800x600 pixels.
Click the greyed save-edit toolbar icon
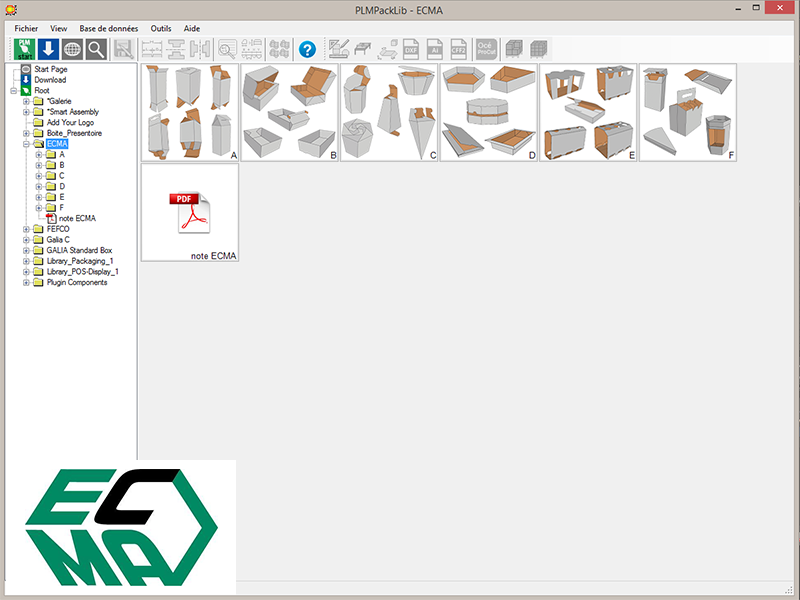tap(123, 49)
